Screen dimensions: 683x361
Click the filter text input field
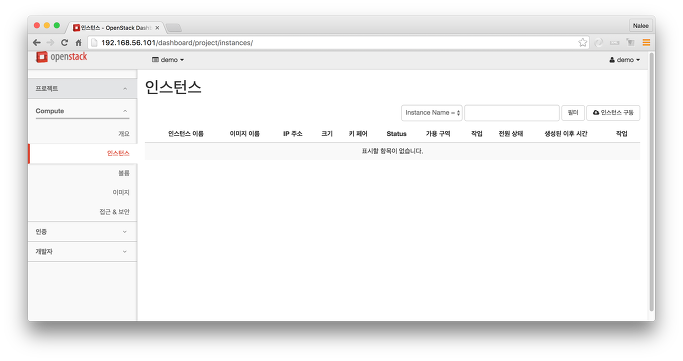(512, 113)
